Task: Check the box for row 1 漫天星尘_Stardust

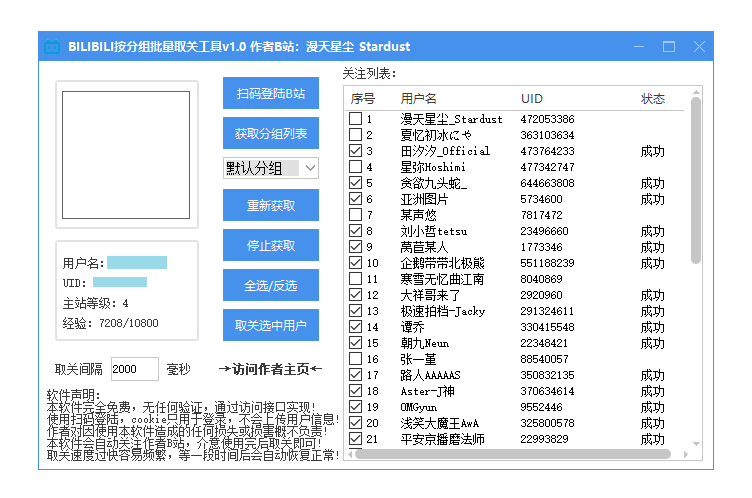Action: [355, 119]
